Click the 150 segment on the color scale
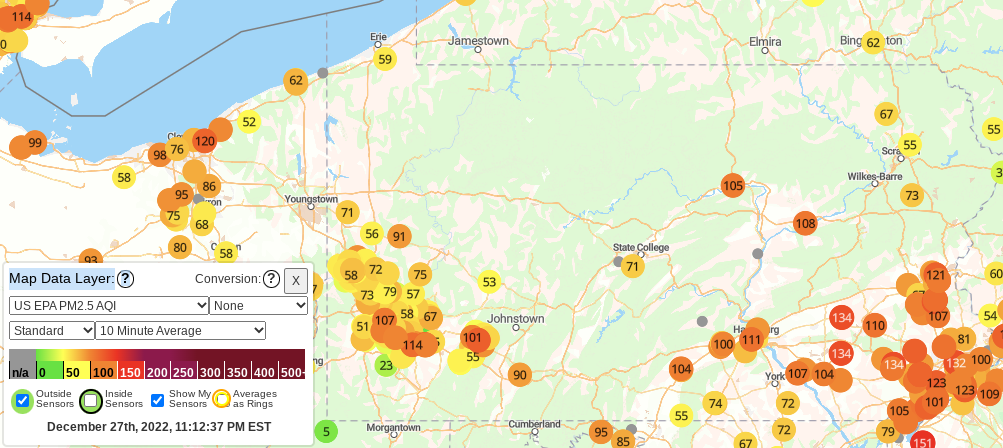This screenshot has width=1003, height=448. pyautogui.click(x=131, y=372)
